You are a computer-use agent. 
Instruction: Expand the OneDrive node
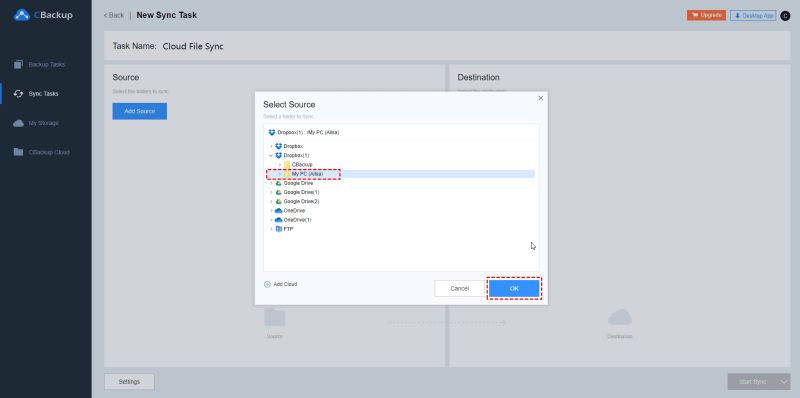click(271, 211)
